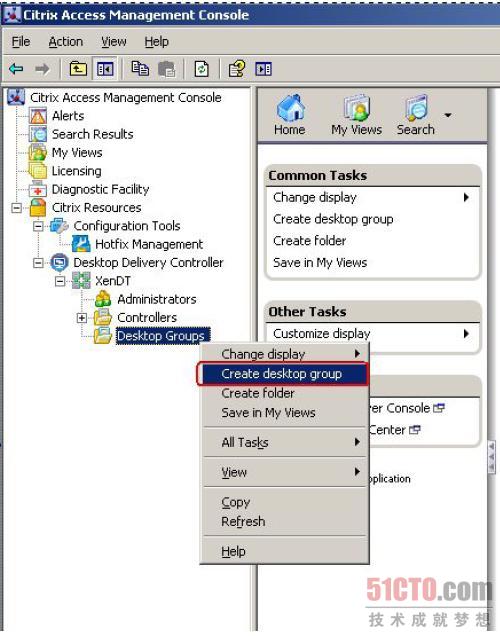Open the dropdown arrow beside Search
500x636 pixels.
point(448,115)
